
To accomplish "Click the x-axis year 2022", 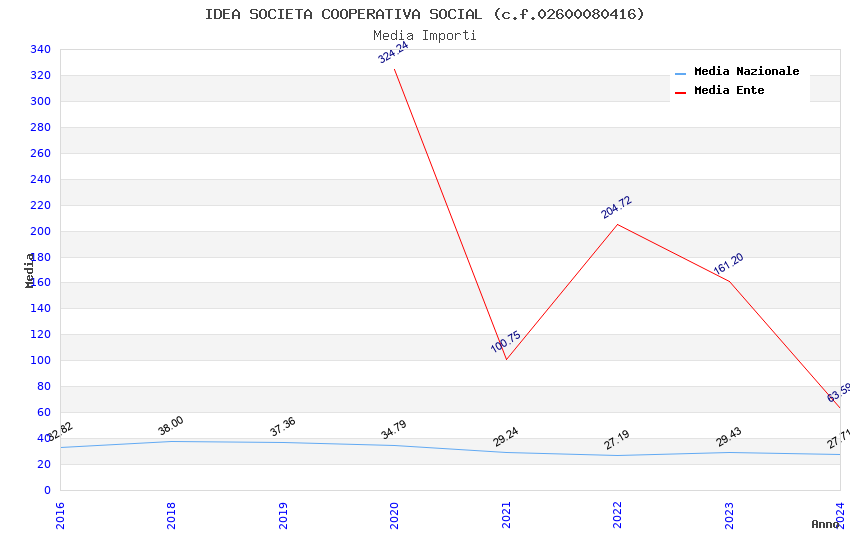I will (617, 515).
